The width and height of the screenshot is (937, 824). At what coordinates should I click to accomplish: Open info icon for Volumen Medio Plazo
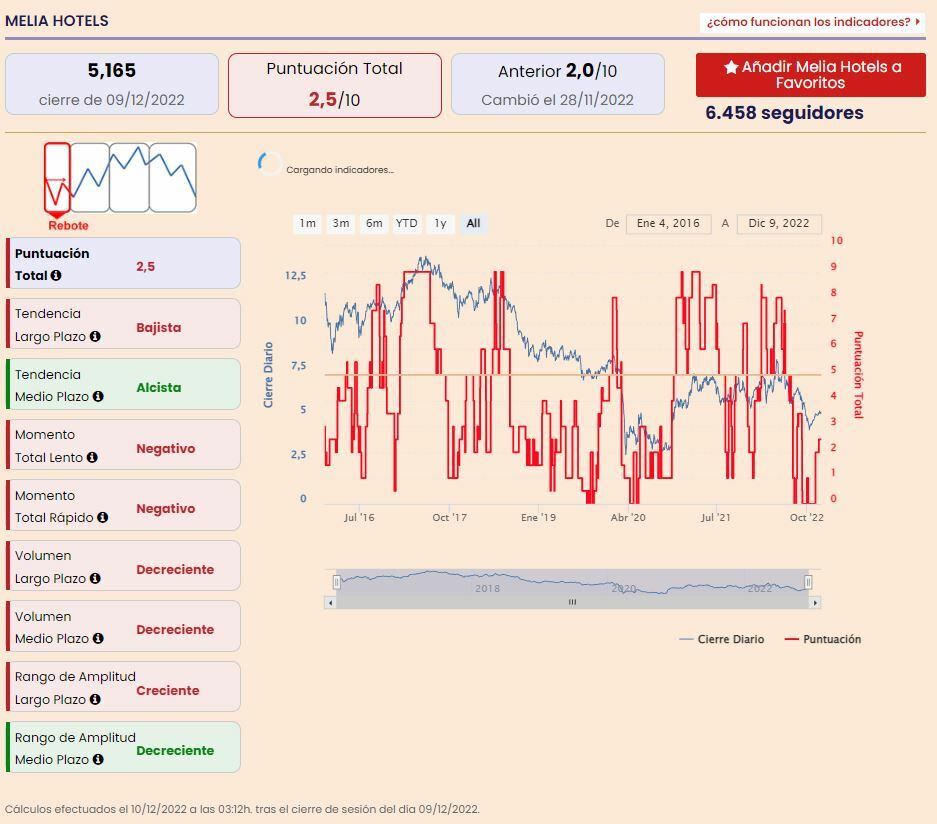[x=99, y=638]
